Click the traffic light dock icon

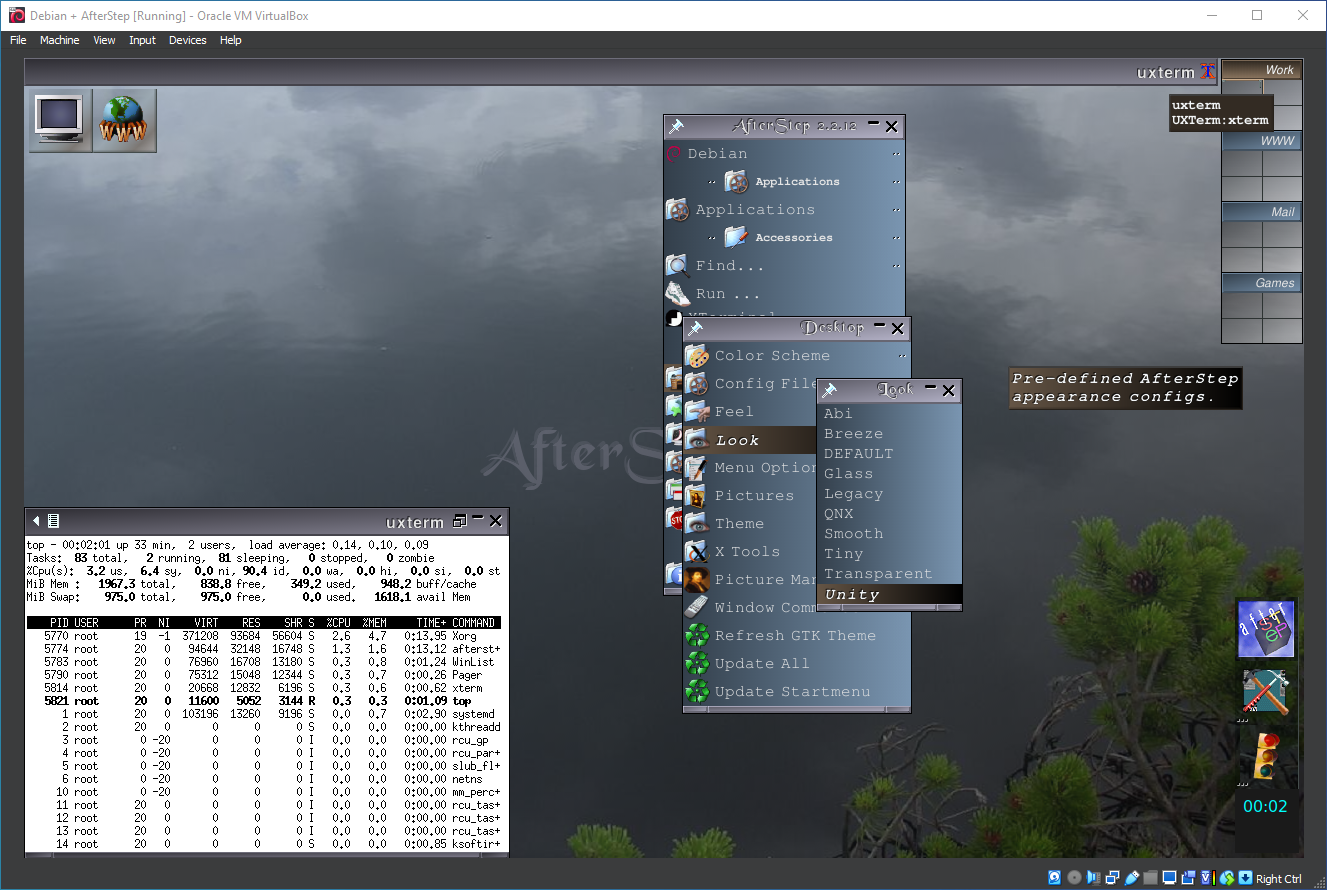click(1265, 756)
